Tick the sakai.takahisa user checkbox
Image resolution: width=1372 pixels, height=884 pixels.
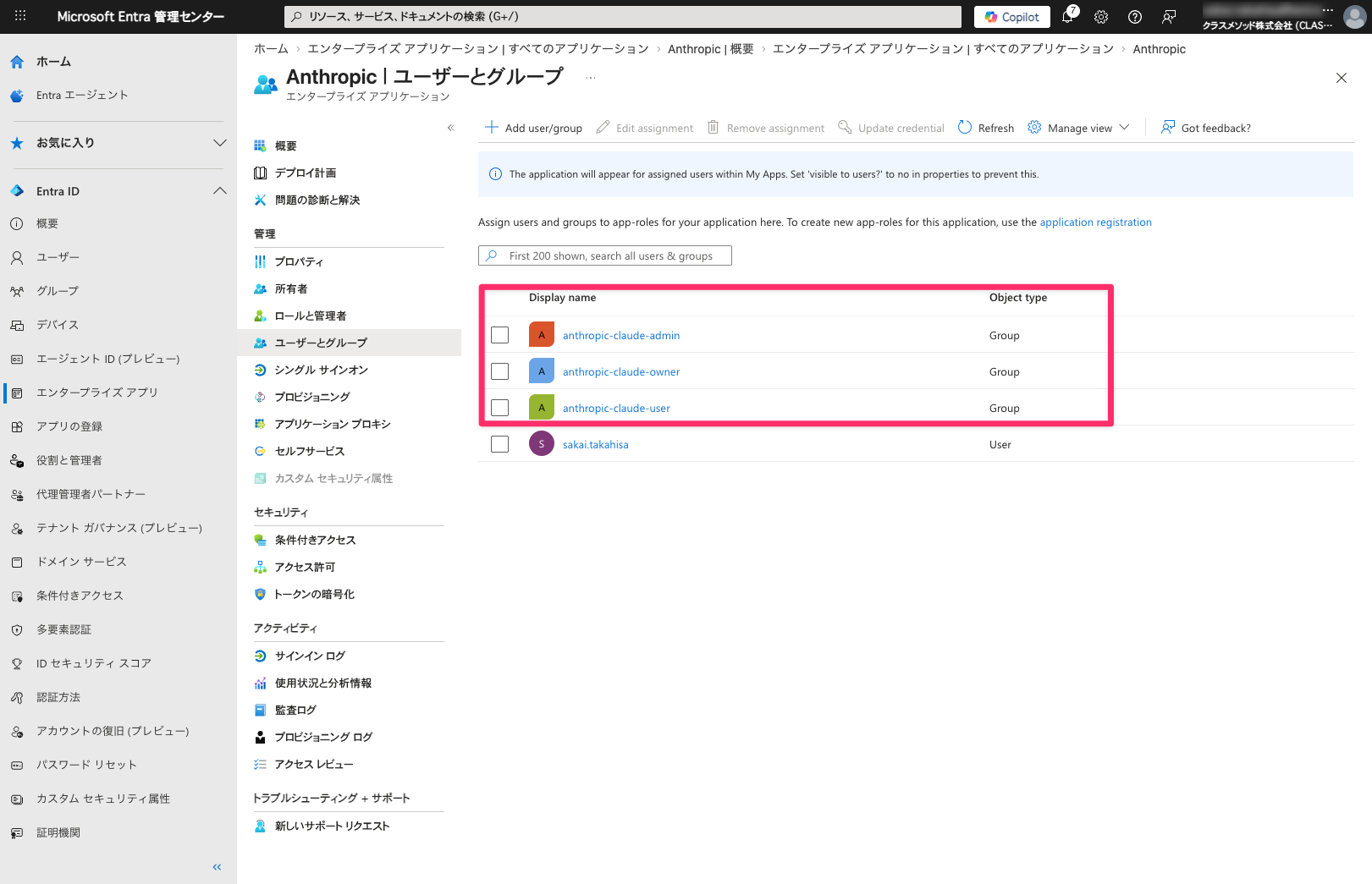[500, 444]
